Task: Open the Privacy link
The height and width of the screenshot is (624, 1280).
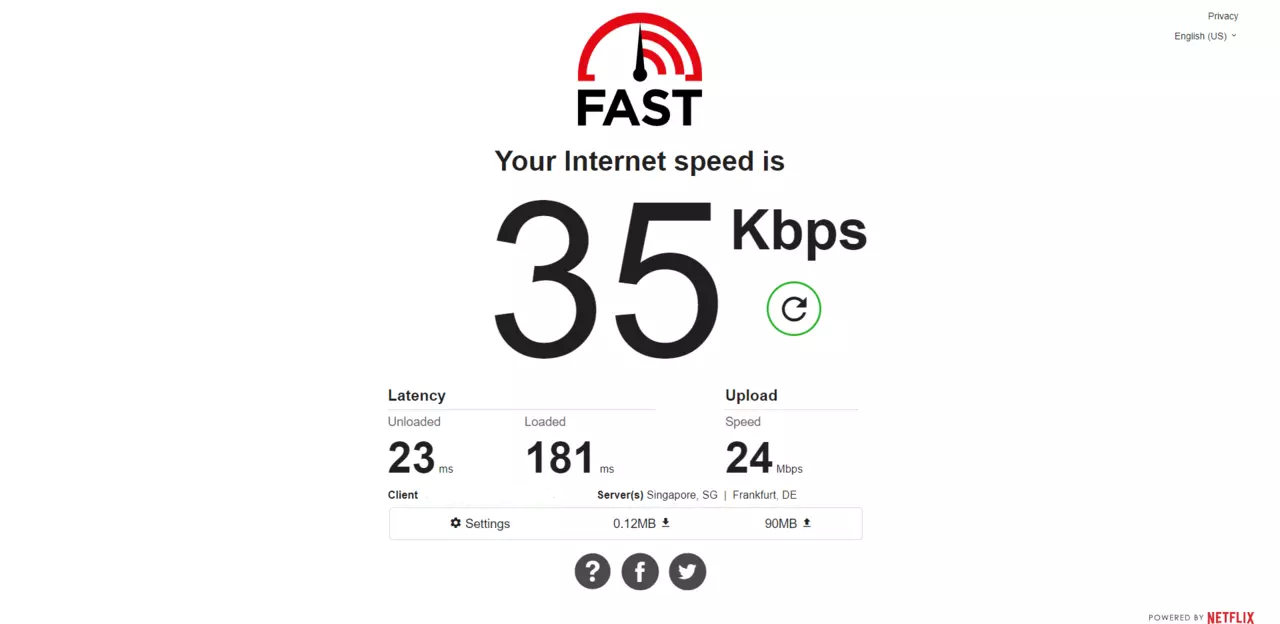Action: (x=1223, y=16)
